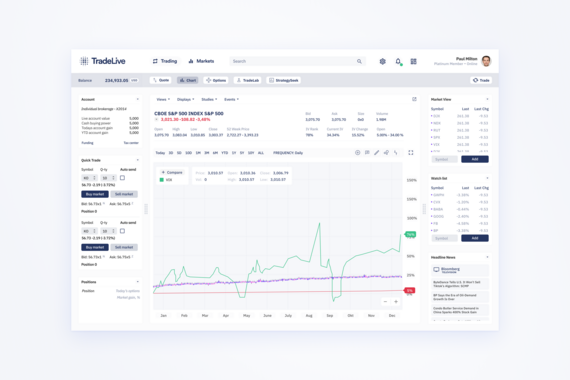This screenshot has height=380, width=570.
Task: Zoom in chart with plus icon
Action: (396, 301)
